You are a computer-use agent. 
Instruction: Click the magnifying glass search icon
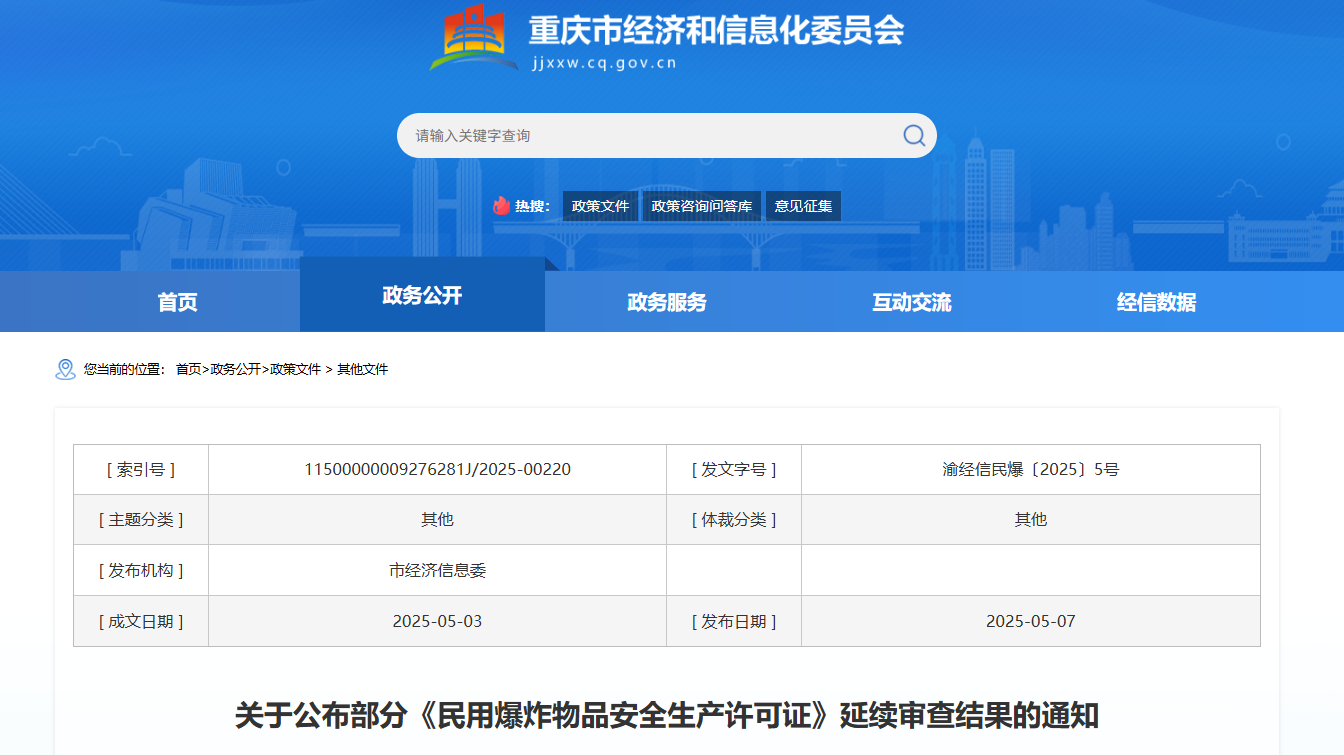913,135
